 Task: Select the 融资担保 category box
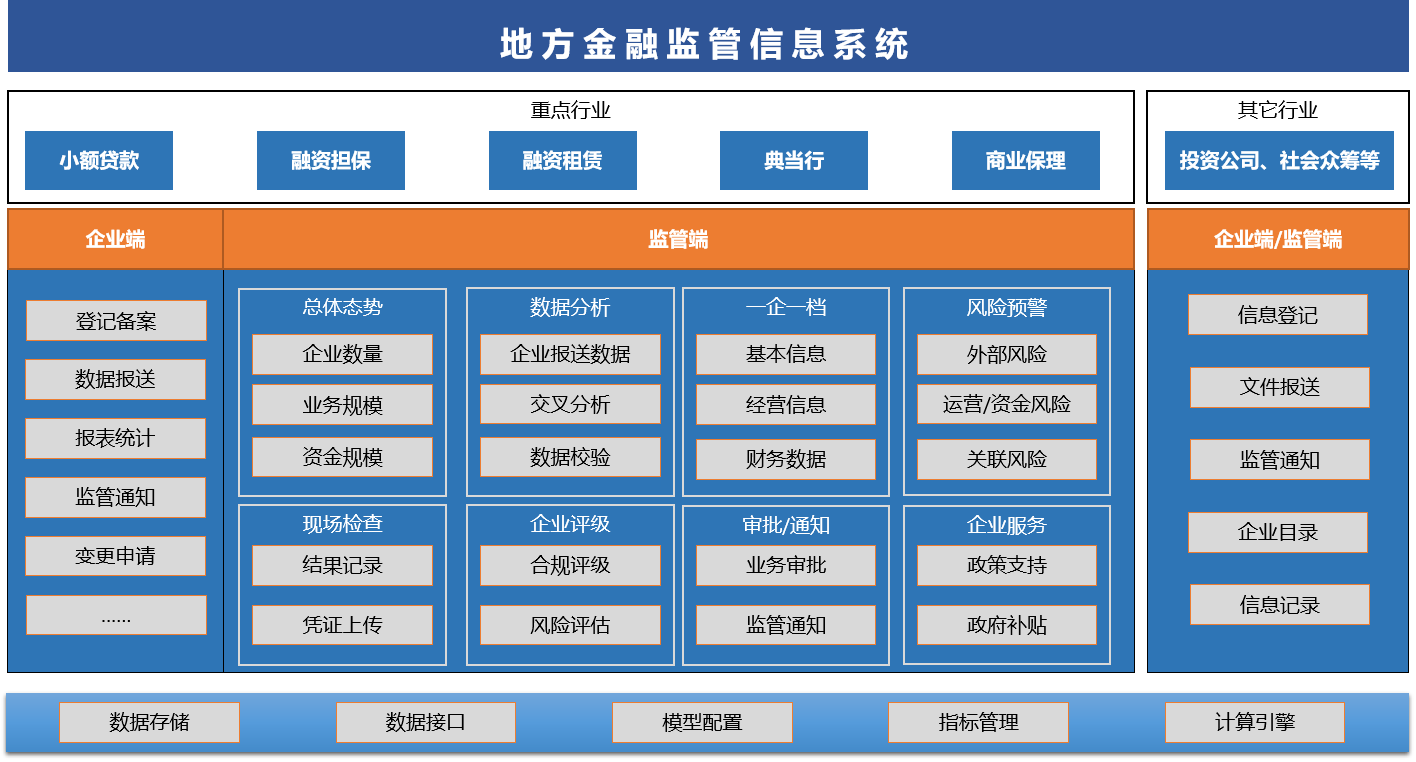[331, 160]
